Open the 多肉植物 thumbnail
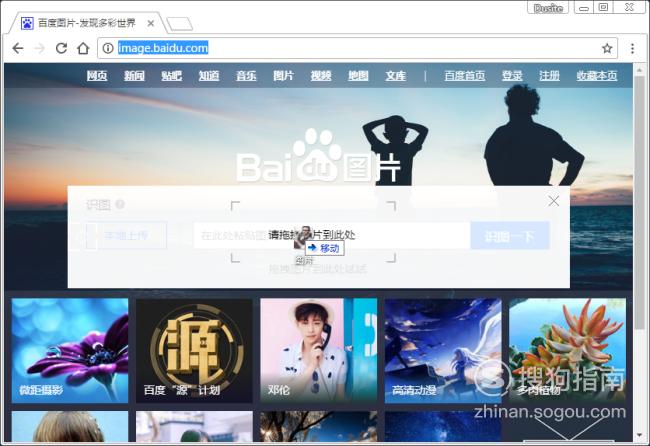The width and height of the screenshot is (650, 446). tap(568, 350)
